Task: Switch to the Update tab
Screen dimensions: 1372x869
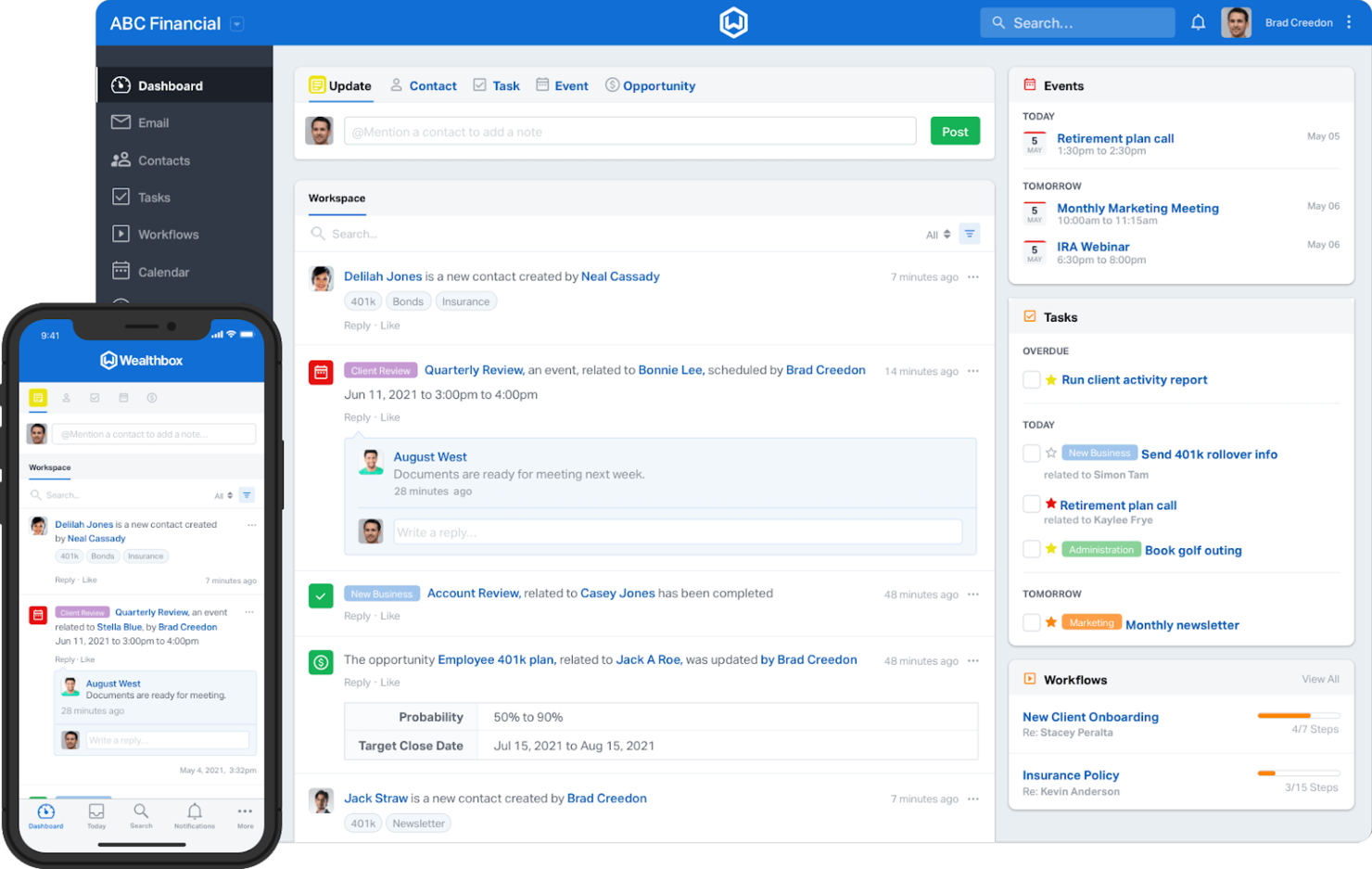Action: point(340,85)
